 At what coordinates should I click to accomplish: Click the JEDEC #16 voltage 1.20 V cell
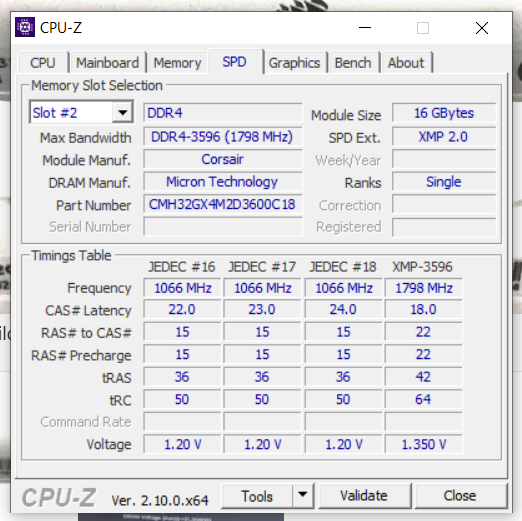182,444
